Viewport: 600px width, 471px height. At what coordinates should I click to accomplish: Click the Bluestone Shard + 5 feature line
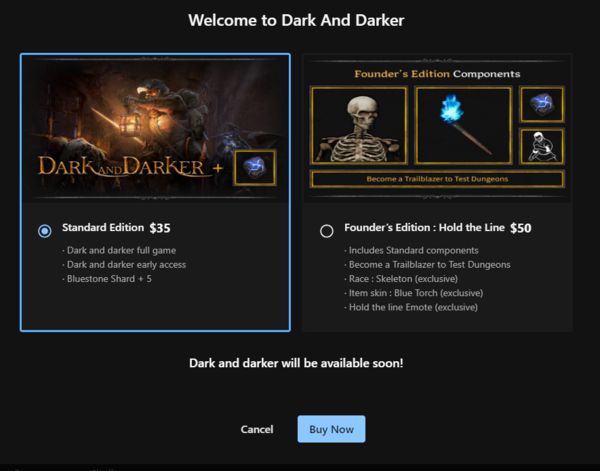click(107, 279)
